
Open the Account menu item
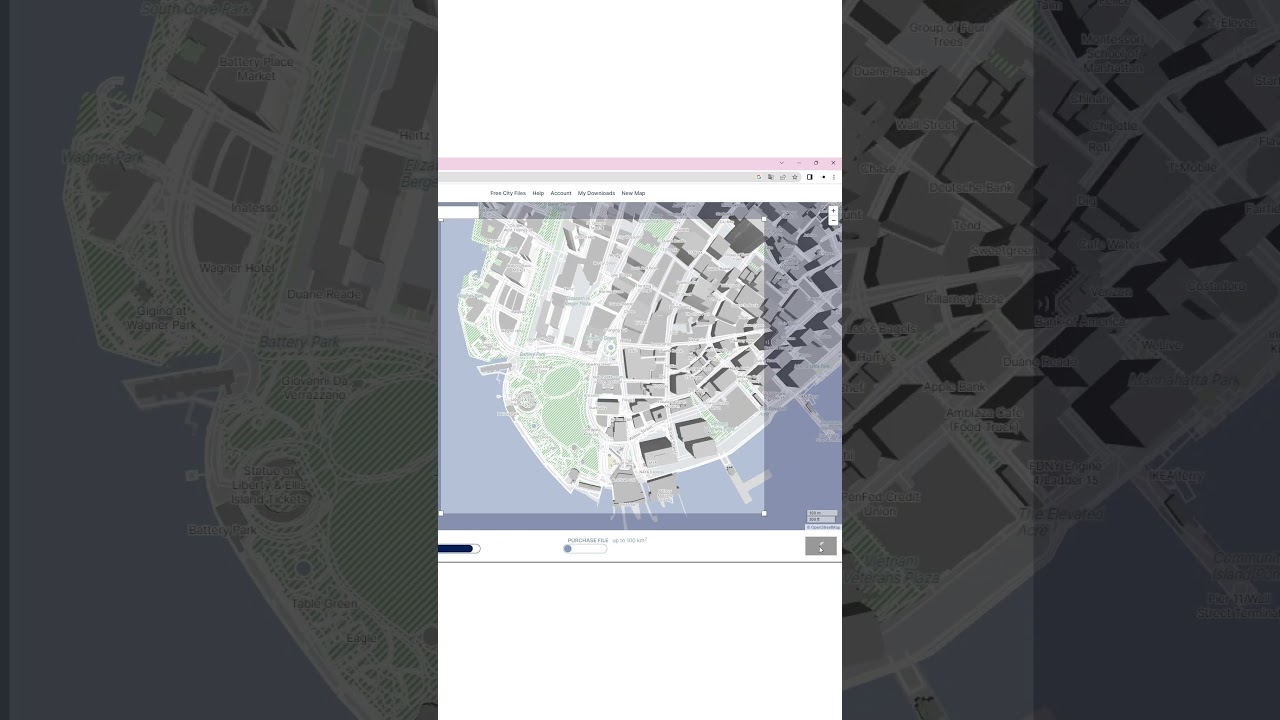coord(561,193)
